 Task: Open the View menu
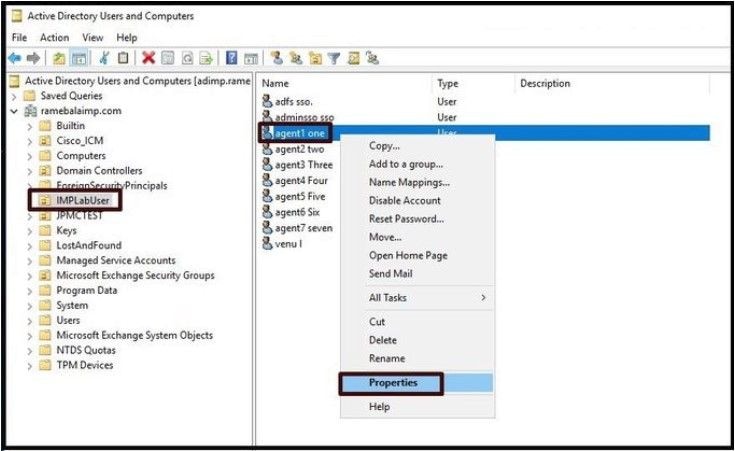point(92,38)
